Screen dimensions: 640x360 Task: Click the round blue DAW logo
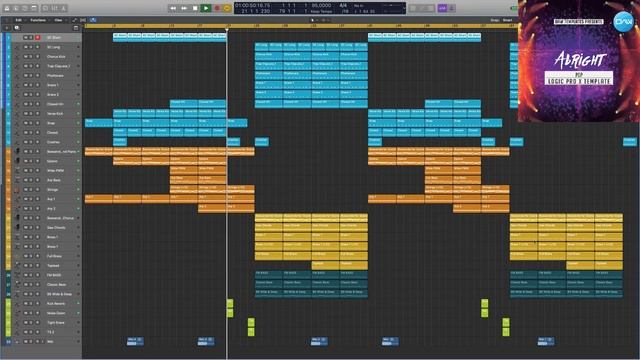click(623, 21)
